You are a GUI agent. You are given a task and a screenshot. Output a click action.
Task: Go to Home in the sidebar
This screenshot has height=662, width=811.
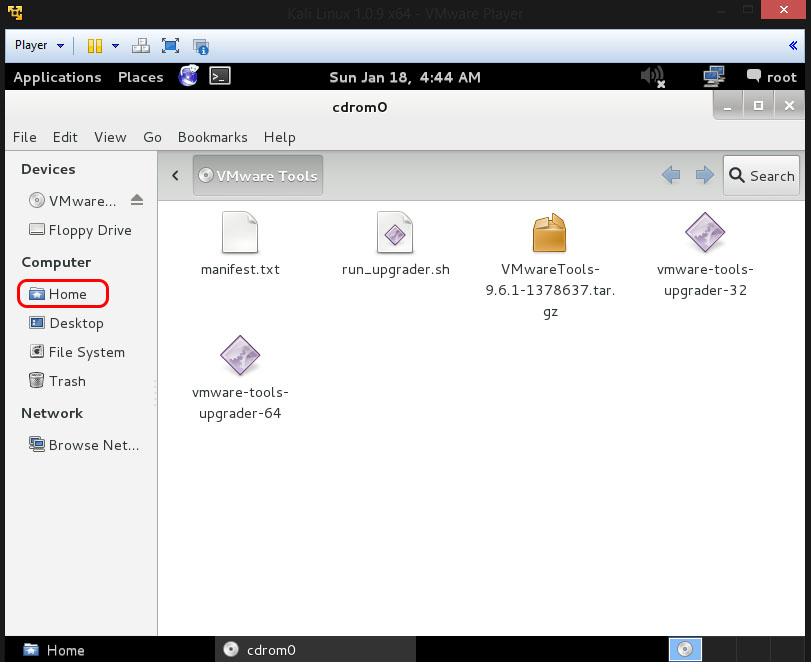click(x=67, y=294)
